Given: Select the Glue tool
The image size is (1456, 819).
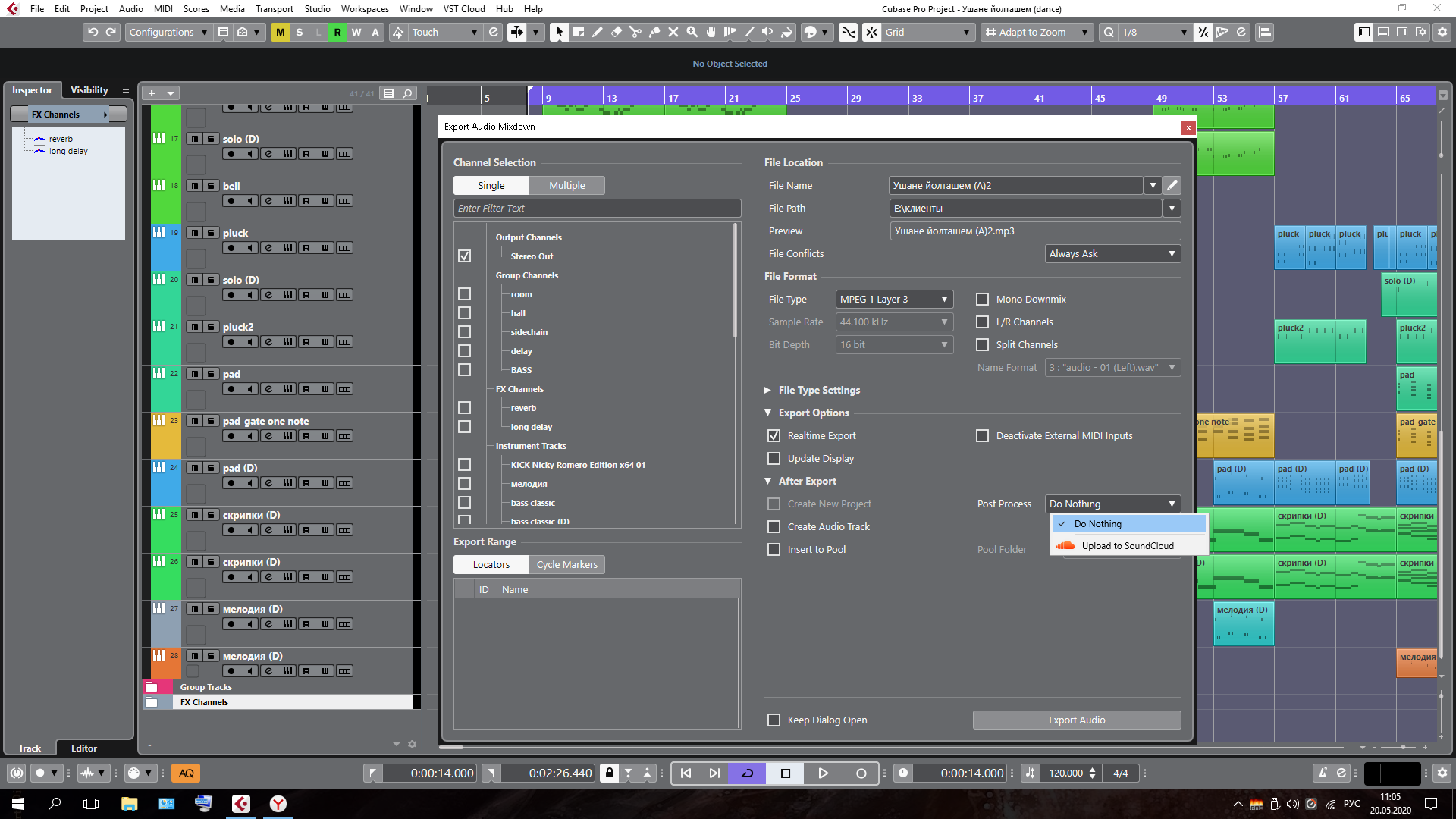Looking at the screenshot, I should point(654,32).
